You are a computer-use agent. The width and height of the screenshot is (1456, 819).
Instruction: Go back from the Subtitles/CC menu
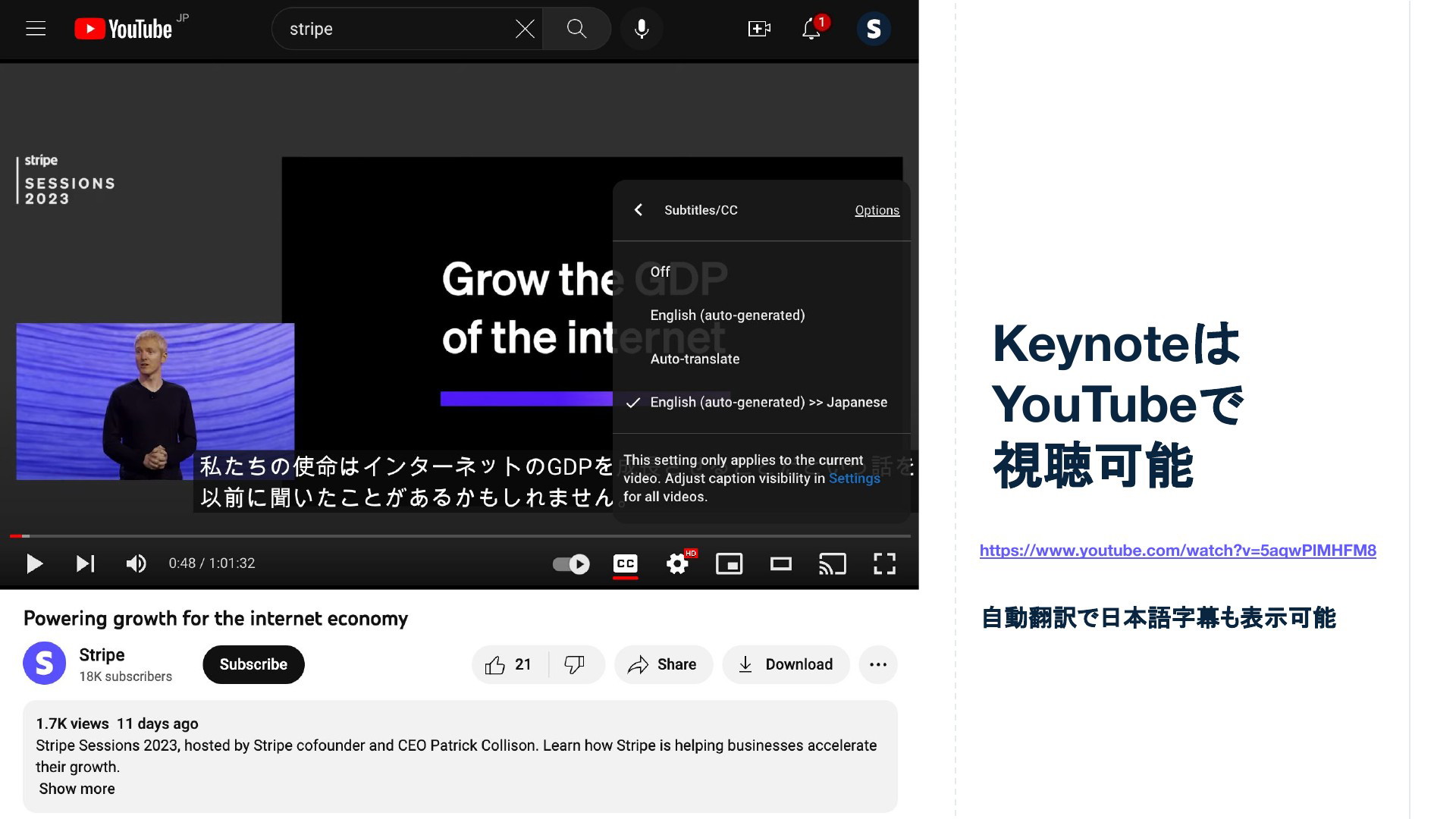pyautogui.click(x=639, y=210)
